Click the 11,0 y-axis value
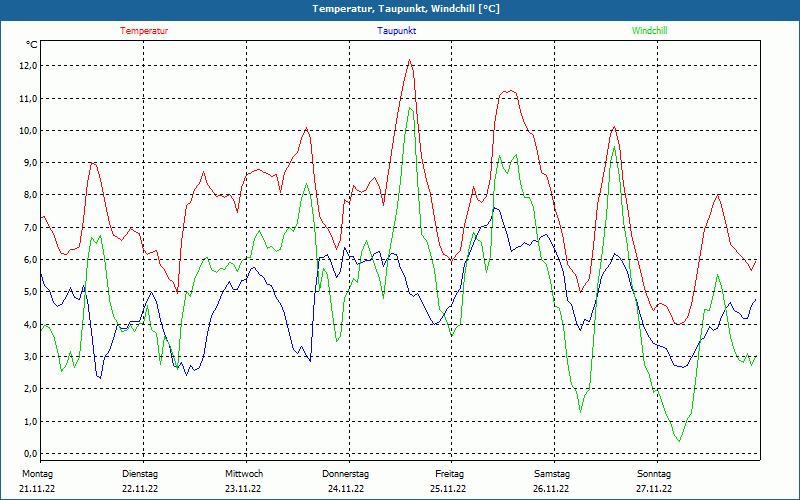Image resolution: width=800 pixels, height=500 pixels. pos(28,98)
